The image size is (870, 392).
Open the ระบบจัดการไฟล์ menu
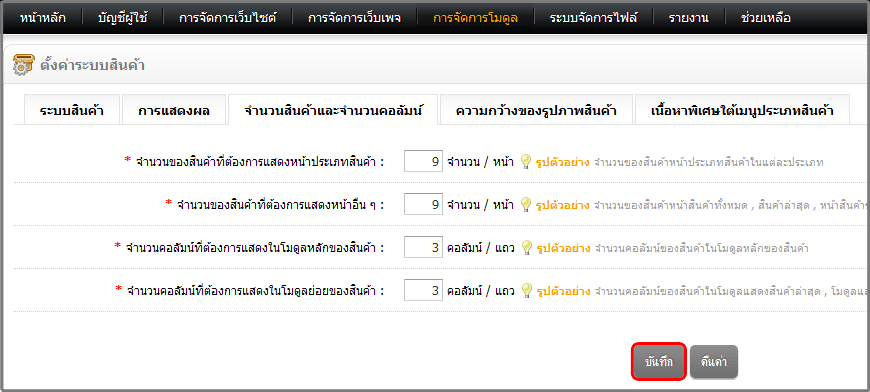pos(593,18)
